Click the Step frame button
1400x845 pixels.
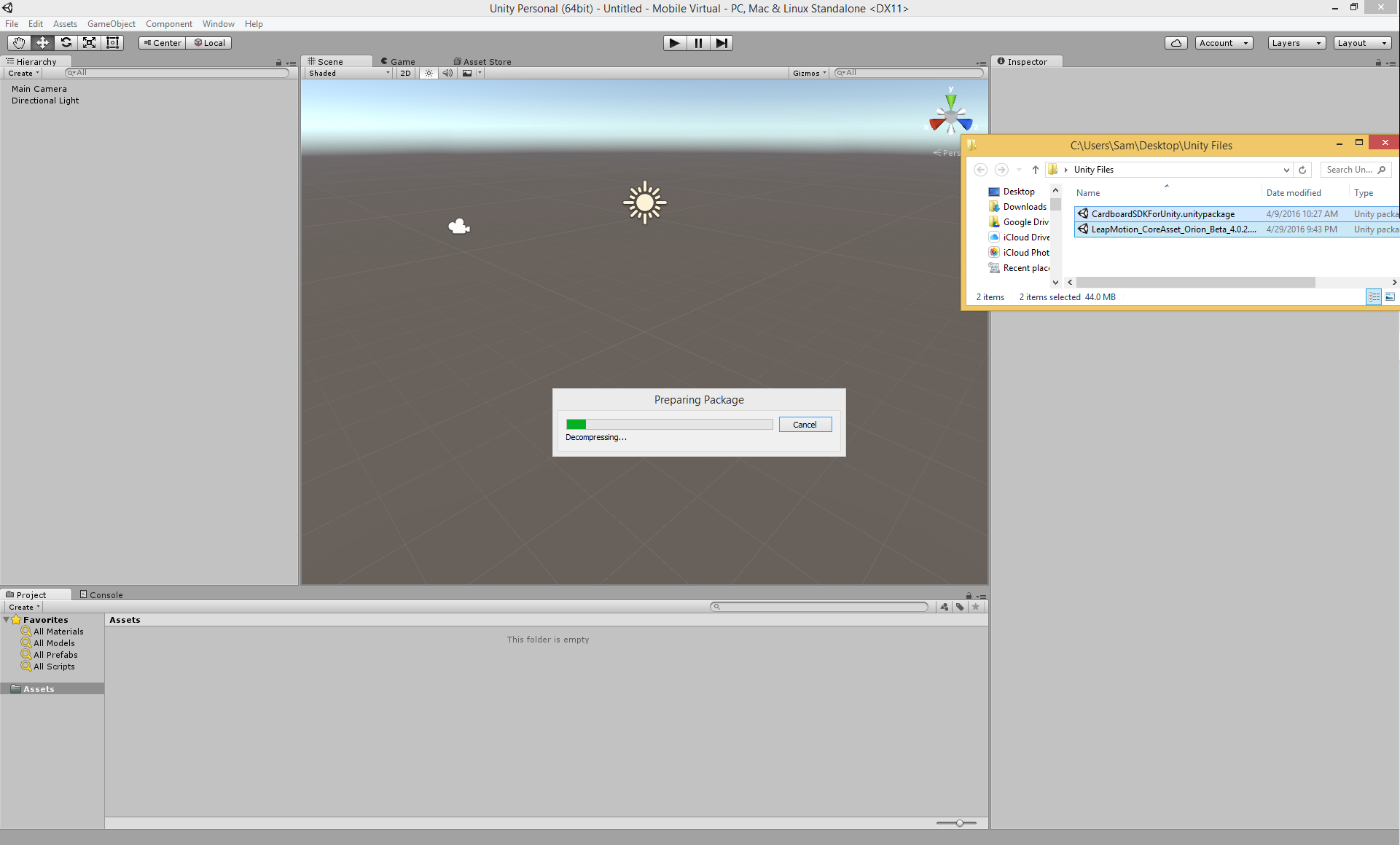(x=721, y=43)
